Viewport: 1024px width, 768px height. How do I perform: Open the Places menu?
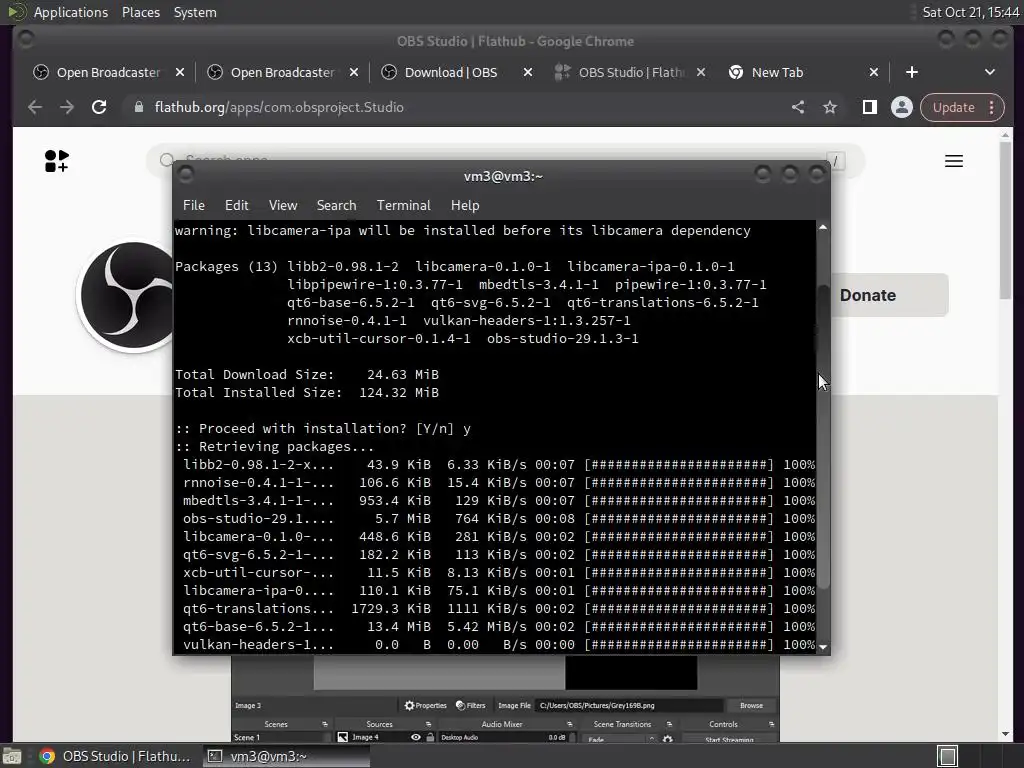coord(140,12)
